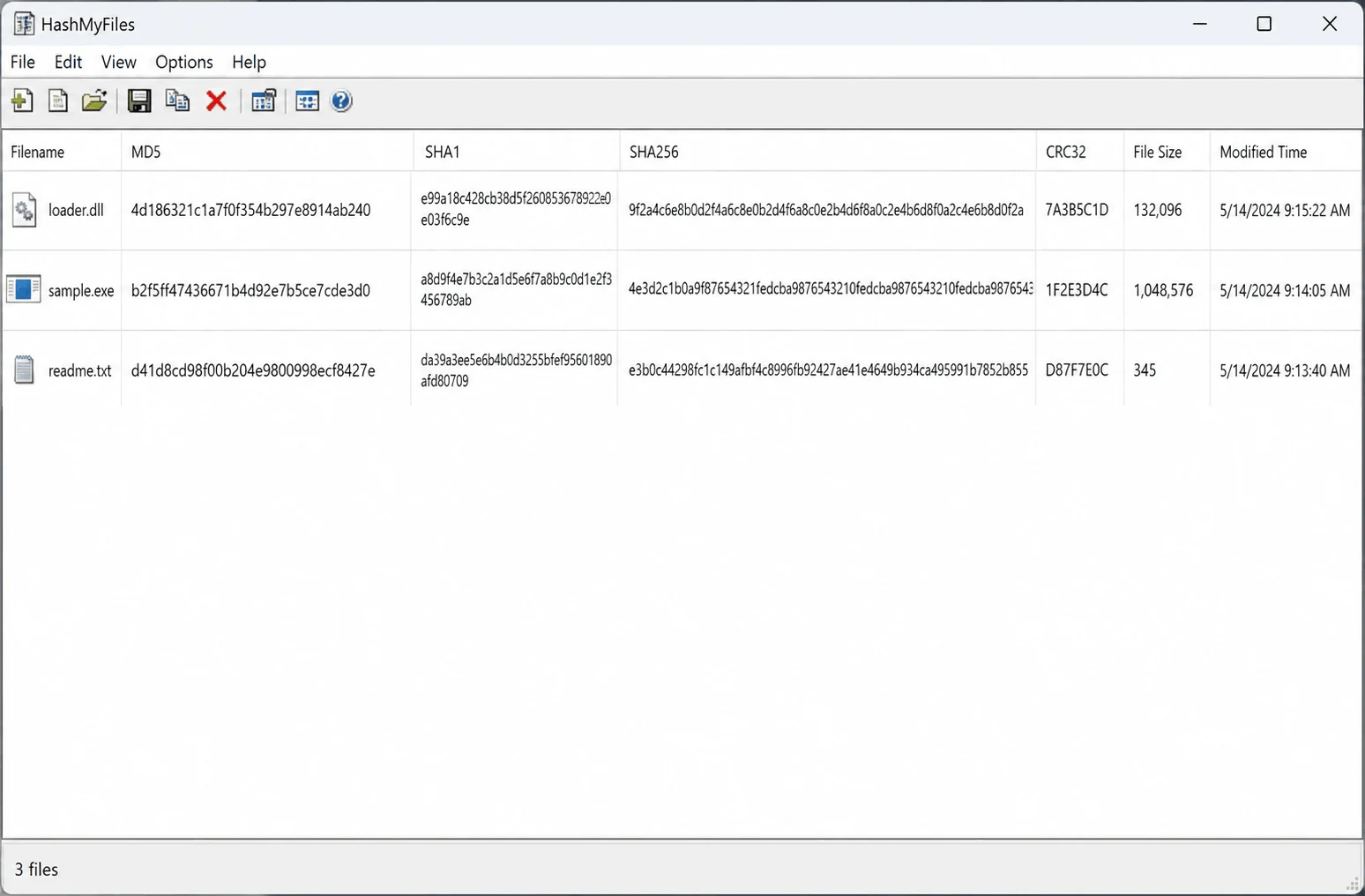Click the window resize grip in status bar
Viewport: 1365px width, 896px height.
tap(1353, 884)
